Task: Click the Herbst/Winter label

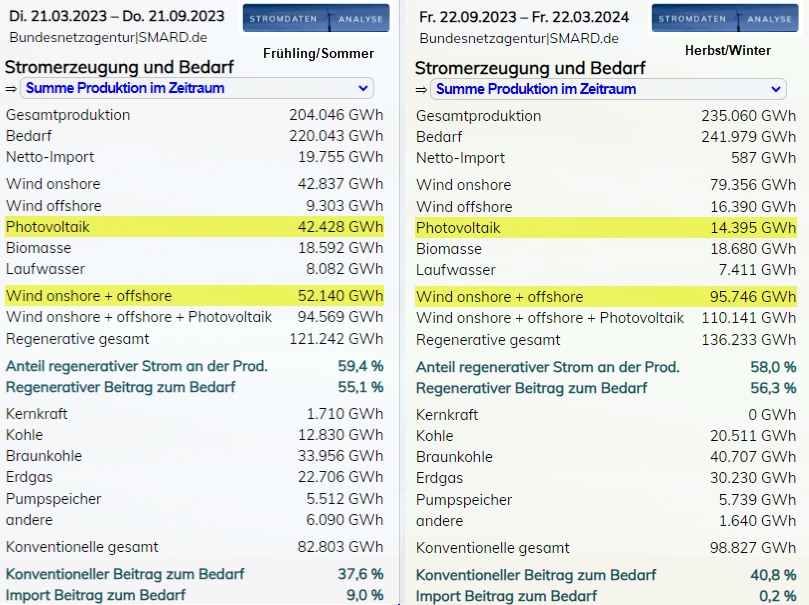Action: point(727,50)
